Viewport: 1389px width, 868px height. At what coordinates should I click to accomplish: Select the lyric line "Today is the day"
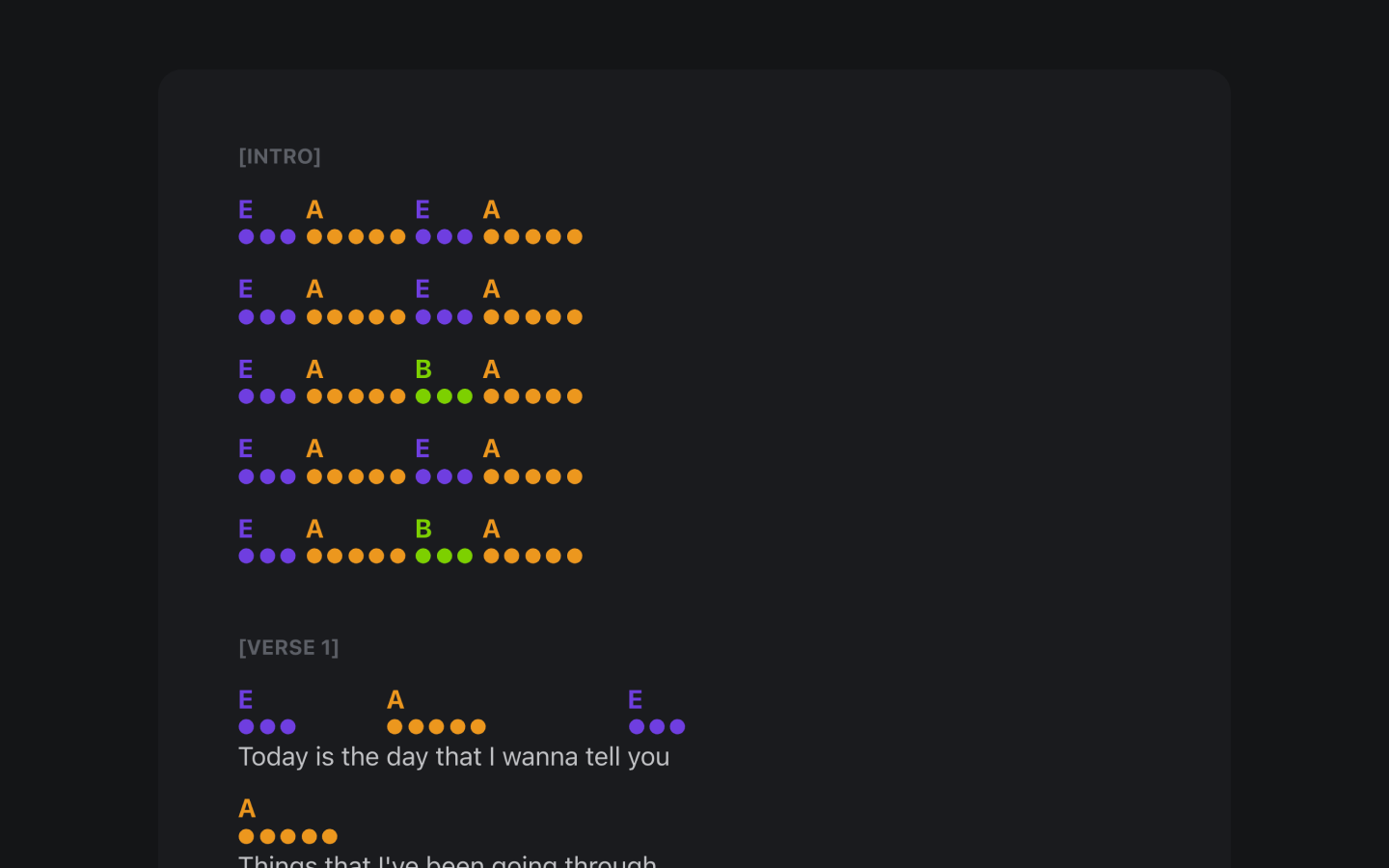tap(453, 757)
